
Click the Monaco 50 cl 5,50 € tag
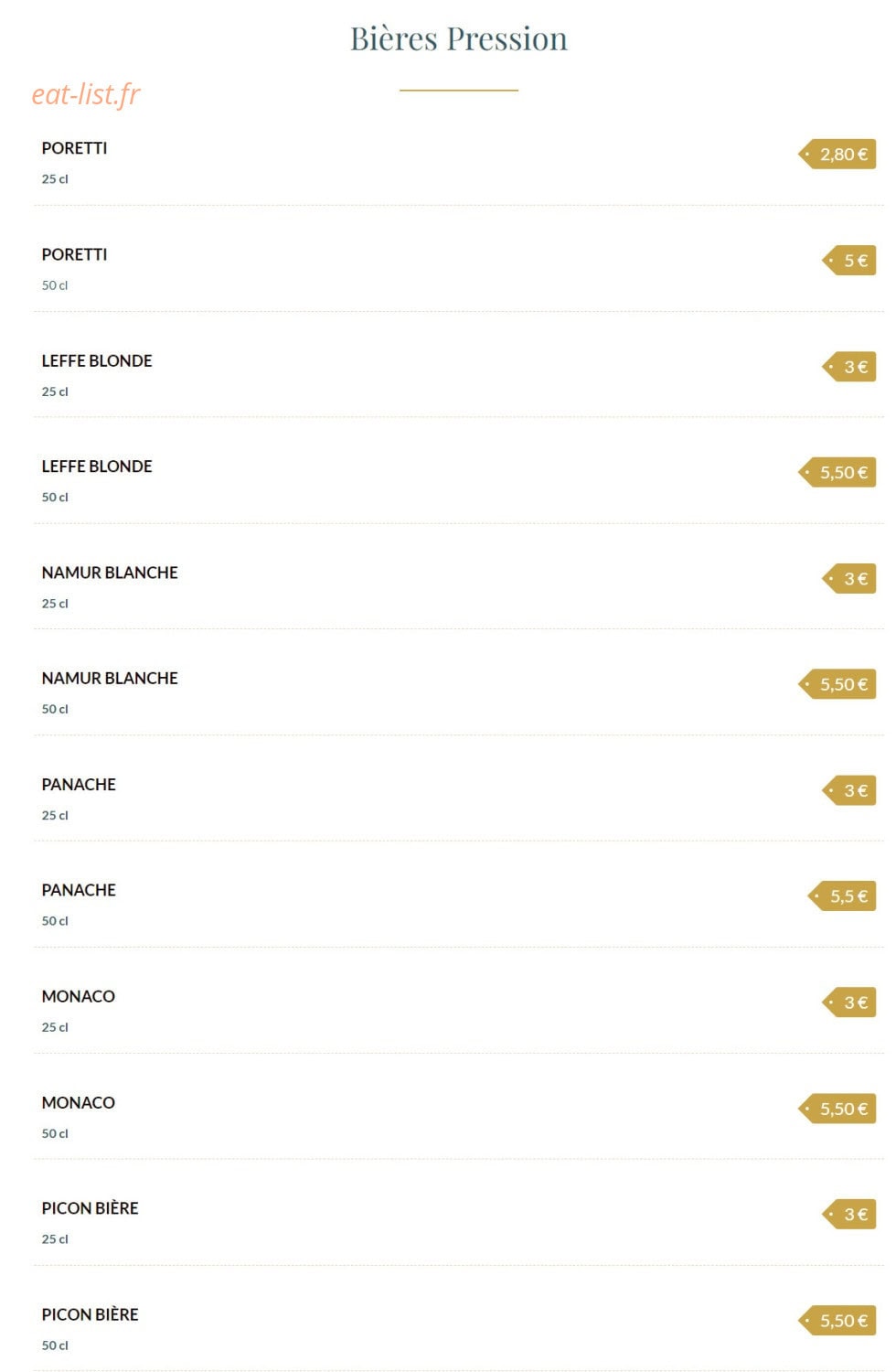837,1109
